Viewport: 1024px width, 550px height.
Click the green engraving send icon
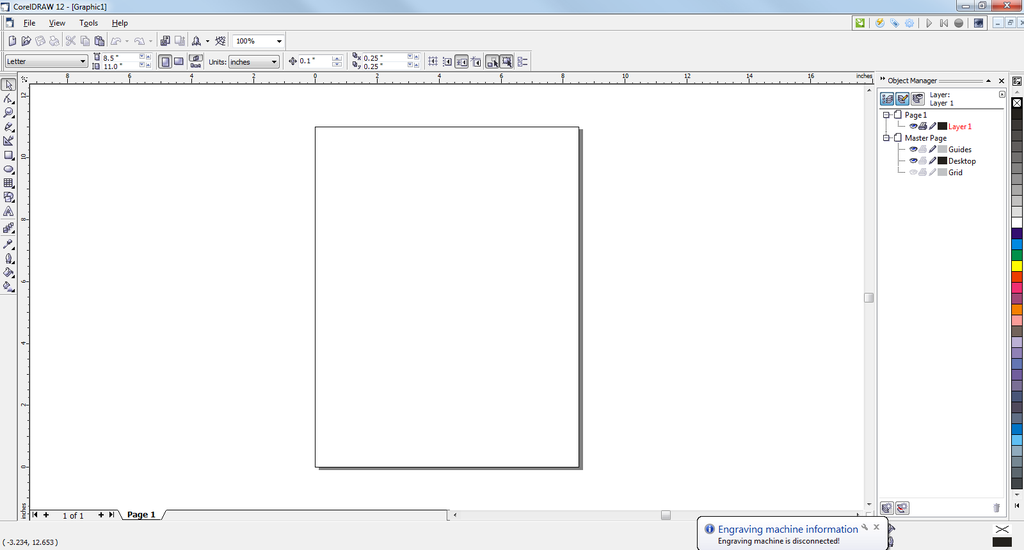coord(860,23)
